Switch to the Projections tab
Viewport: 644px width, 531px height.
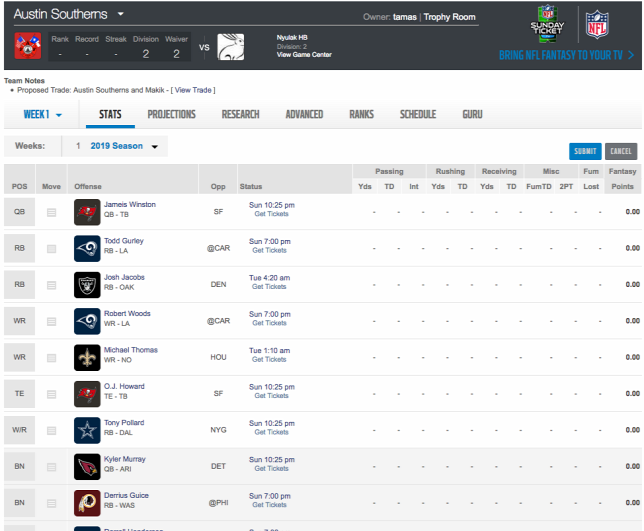171,114
